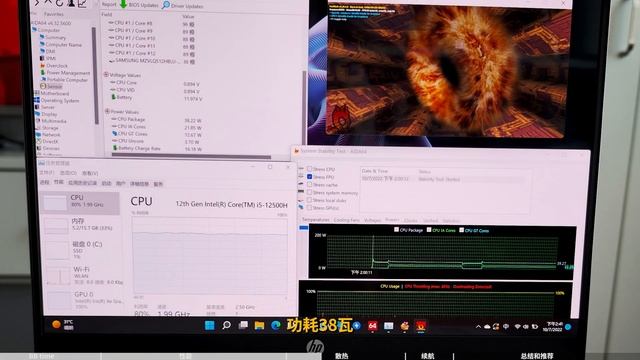This screenshot has height=360, width=640.
Task: Show hidden tray icons chevron
Action: pos(478,327)
